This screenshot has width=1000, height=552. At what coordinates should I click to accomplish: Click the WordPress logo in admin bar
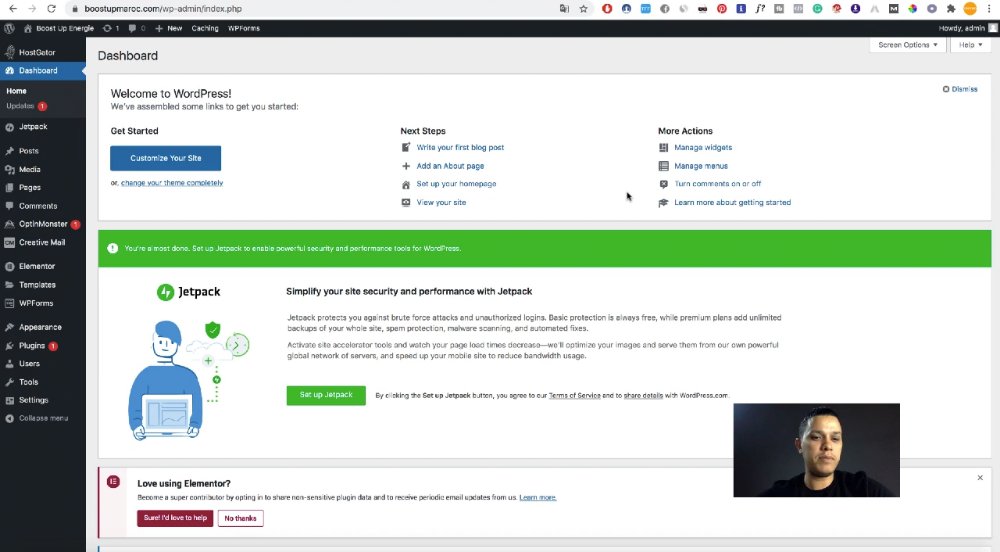(x=9, y=28)
